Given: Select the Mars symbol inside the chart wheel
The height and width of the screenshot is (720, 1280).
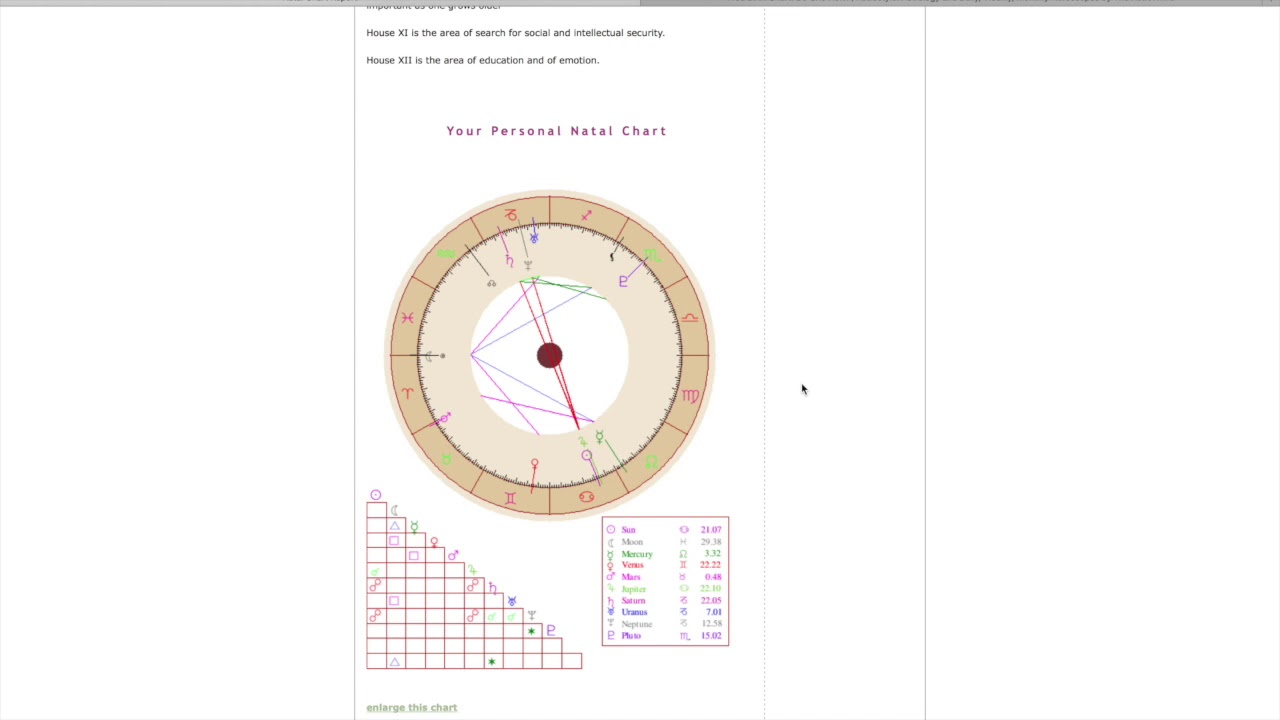Looking at the screenshot, I should pyautogui.click(x=445, y=417).
